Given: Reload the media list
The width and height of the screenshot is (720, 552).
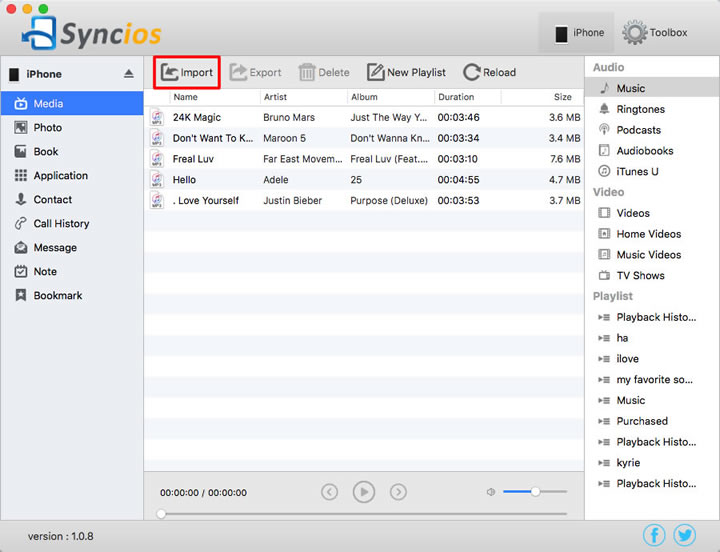Looking at the screenshot, I should point(489,73).
